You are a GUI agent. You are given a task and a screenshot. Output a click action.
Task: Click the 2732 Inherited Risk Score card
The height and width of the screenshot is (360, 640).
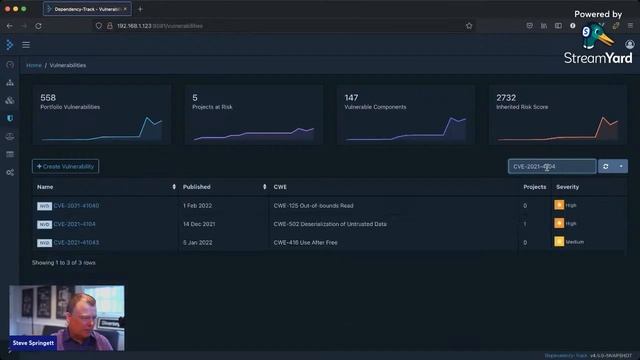pos(558,115)
